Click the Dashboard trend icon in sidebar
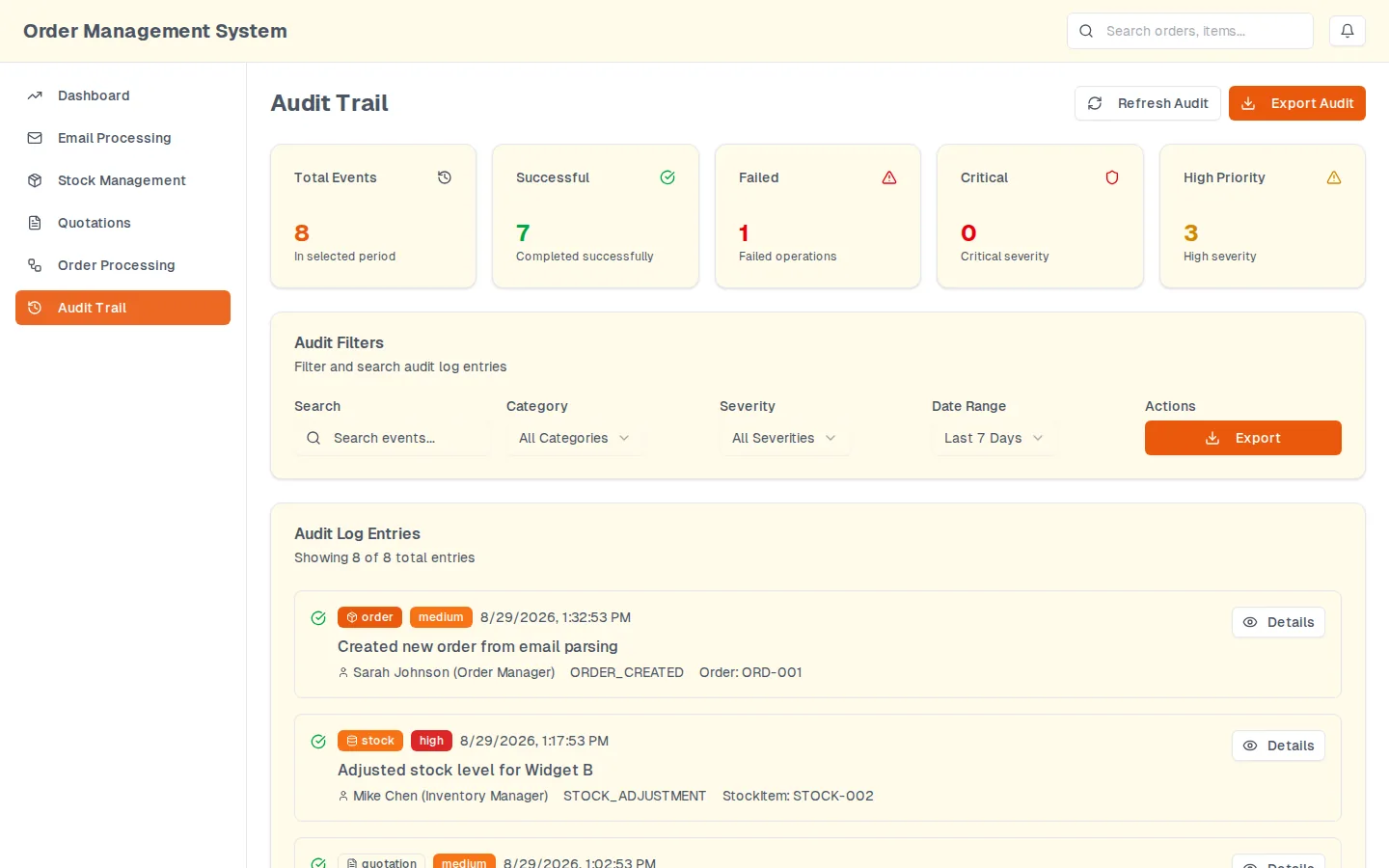Image resolution: width=1389 pixels, height=868 pixels. pyautogui.click(x=35, y=95)
